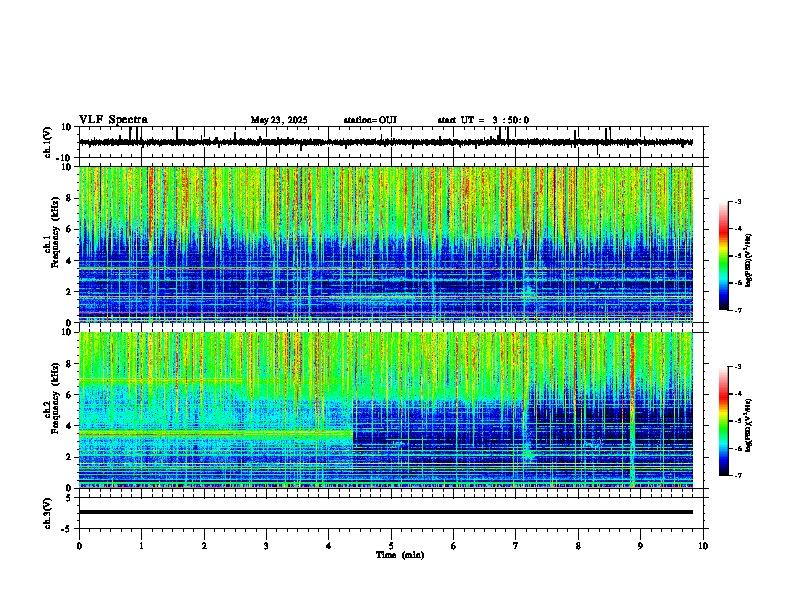Screen dimensions: 792x612
Task: Select the date "May 23, 2025"
Action: click(x=279, y=120)
